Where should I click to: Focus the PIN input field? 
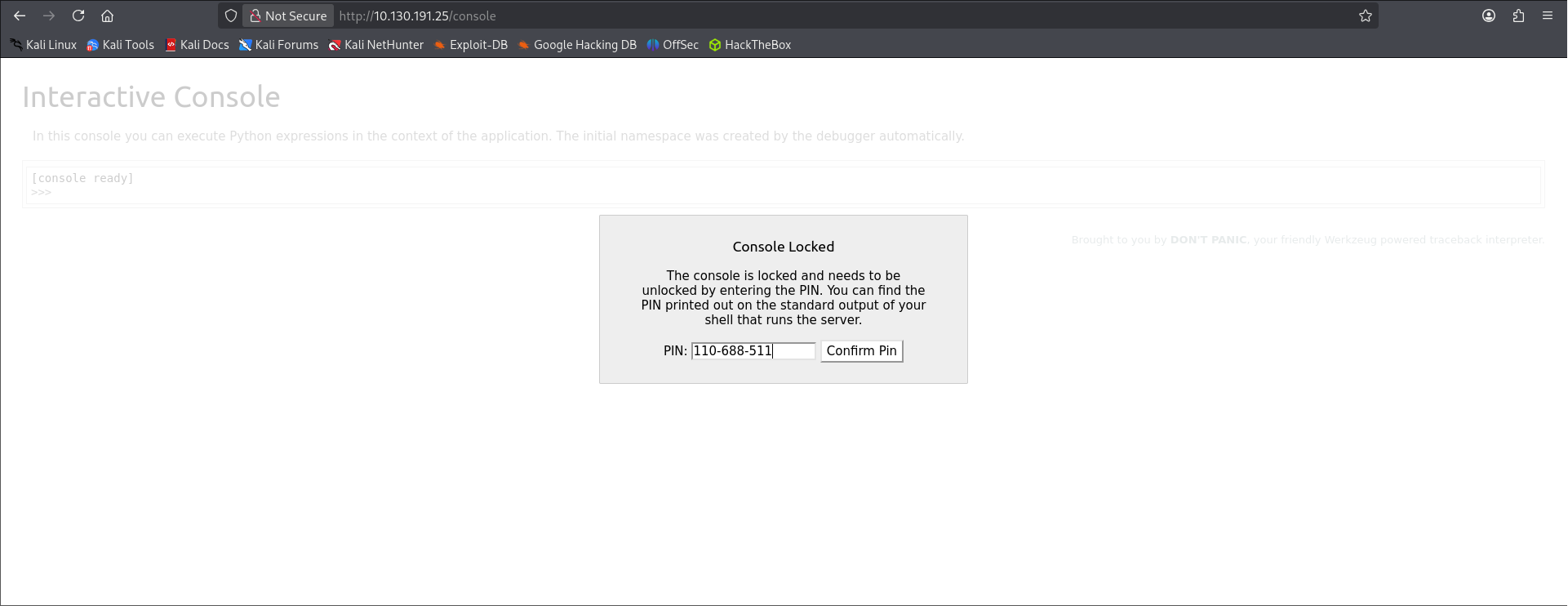[753, 351]
